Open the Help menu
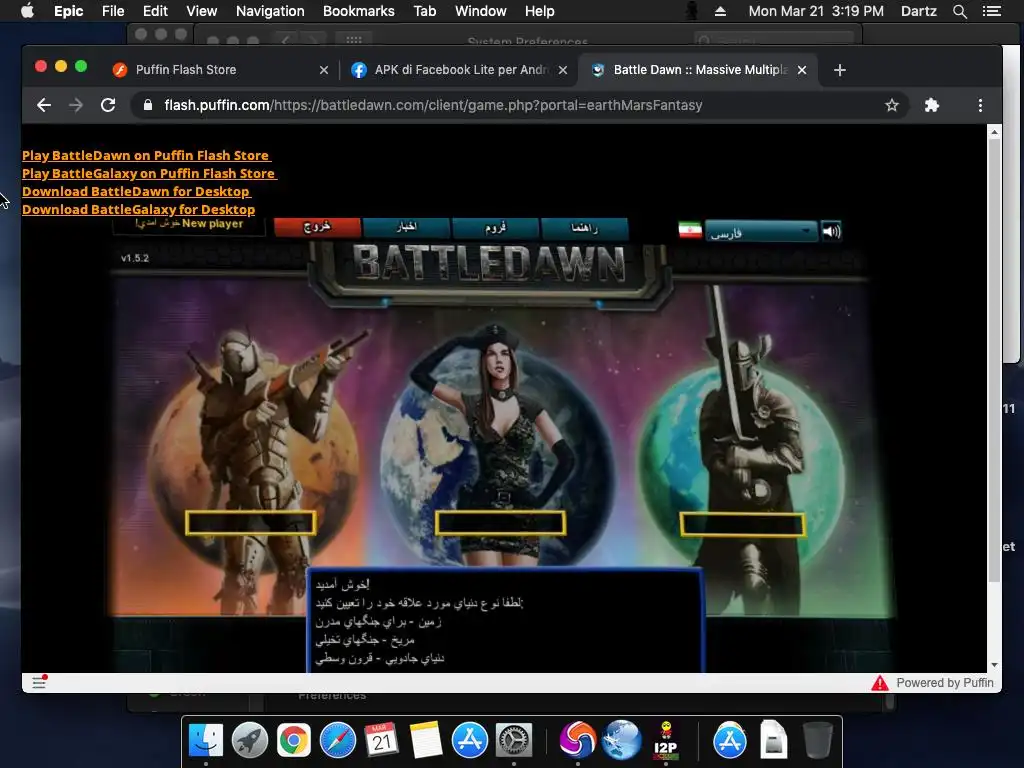This screenshot has width=1024, height=768. point(539,11)
